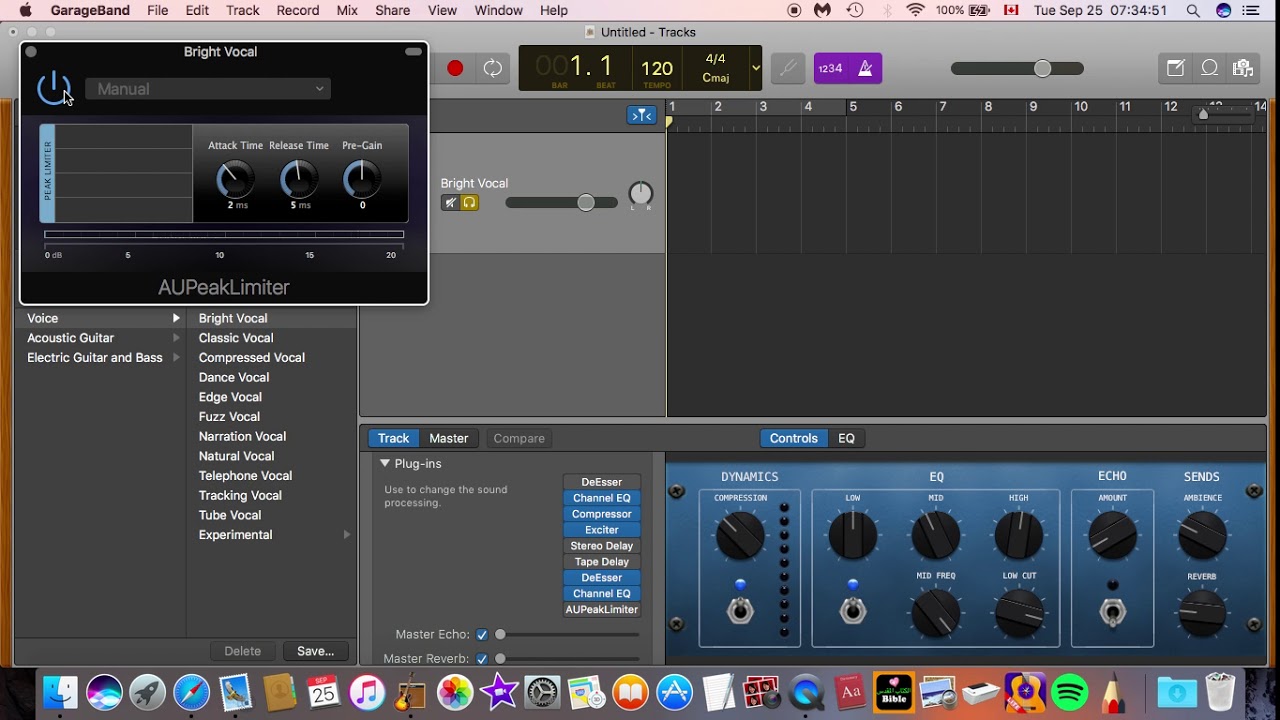The height and width of the screenshot is (720, 1280).
Task: Click the EQ Mid knob
Action: (936, 535)
